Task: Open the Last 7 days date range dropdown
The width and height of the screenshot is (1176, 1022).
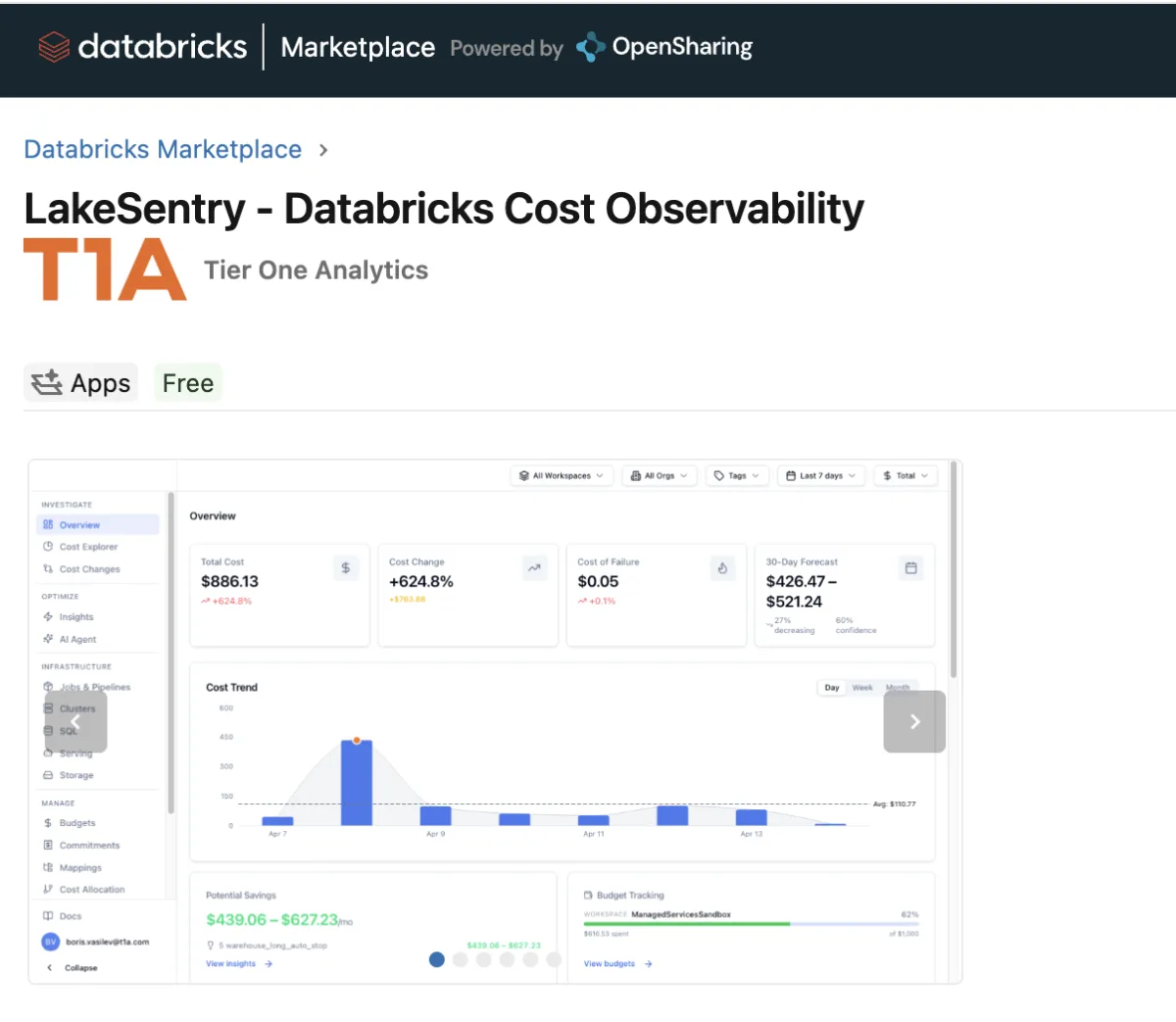Action: tap(820, 475)
